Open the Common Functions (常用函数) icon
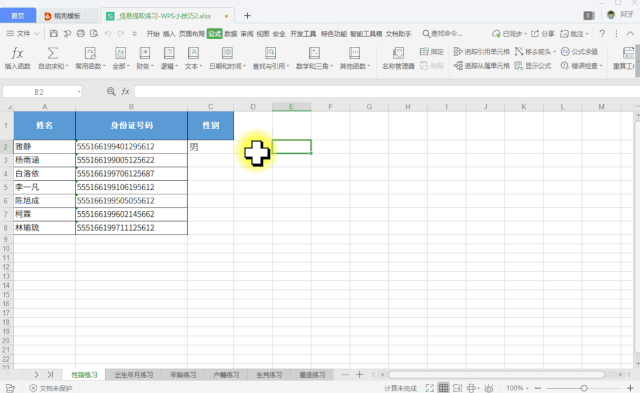The height and width of the screenshot is (393, 640). 90,53
